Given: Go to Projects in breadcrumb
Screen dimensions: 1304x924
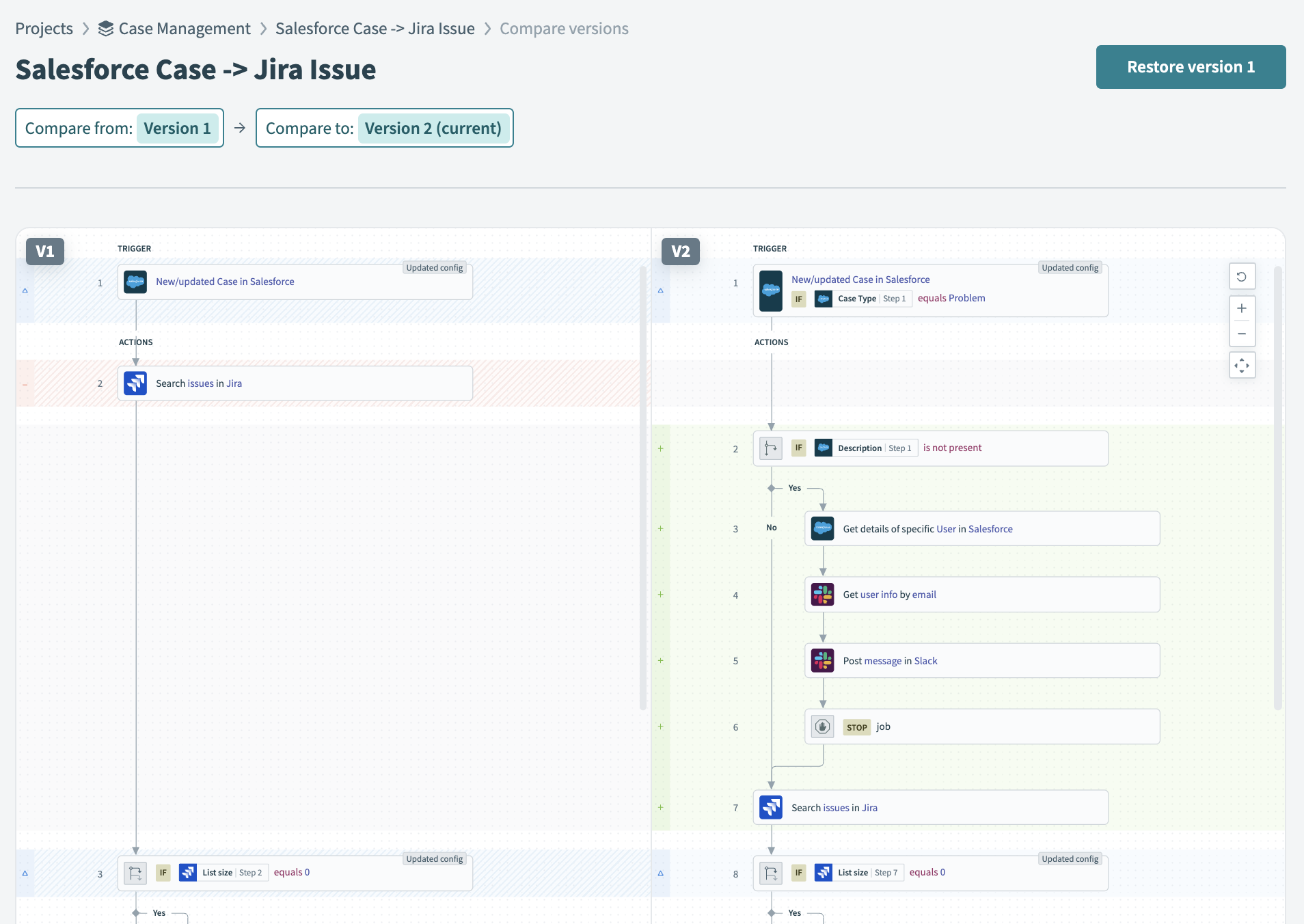Looking at the screenshot, I should [x=44, y=29].
